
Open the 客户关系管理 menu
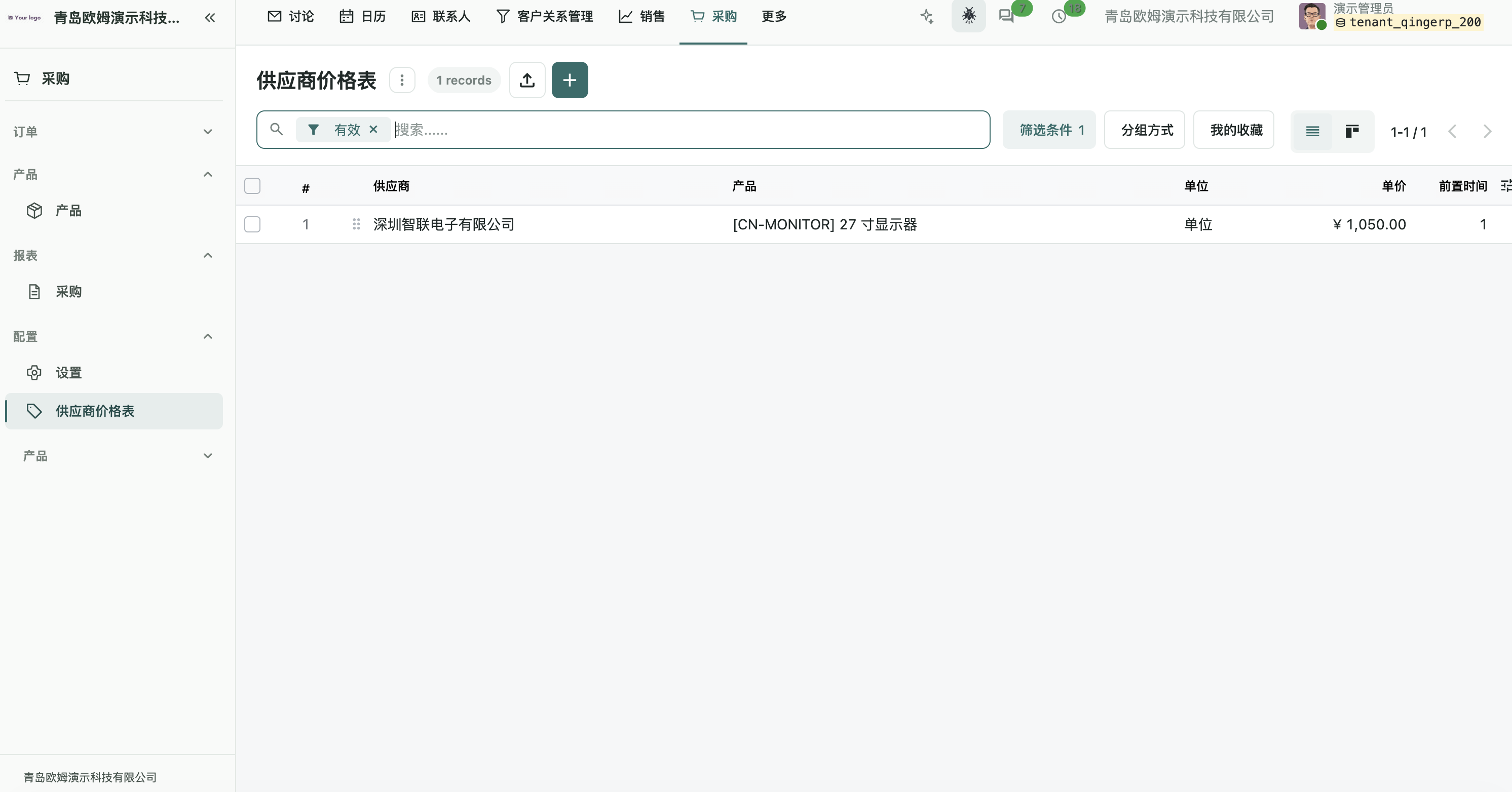(545, 16)
